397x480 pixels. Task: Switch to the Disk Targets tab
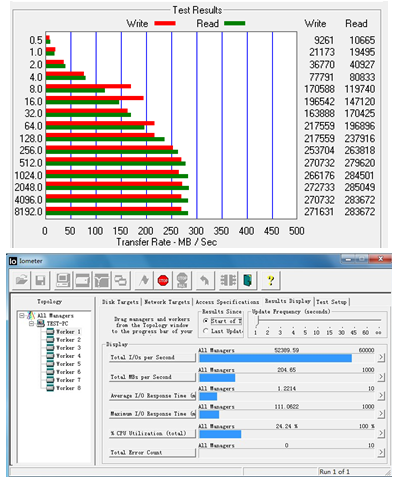point(120,302)
